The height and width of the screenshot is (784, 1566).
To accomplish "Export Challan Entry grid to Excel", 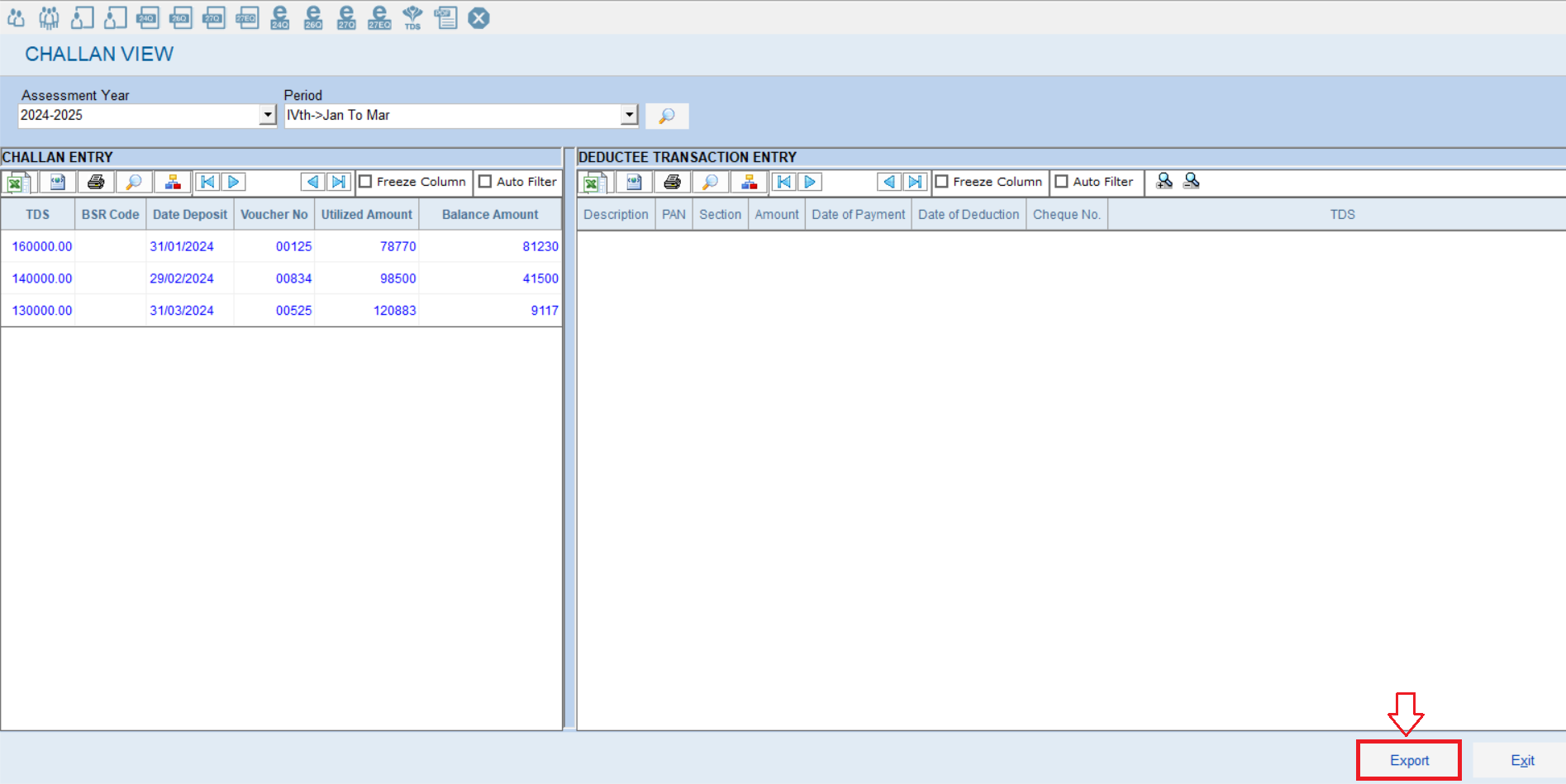I will pyautogui.click(x=17, y=182).
